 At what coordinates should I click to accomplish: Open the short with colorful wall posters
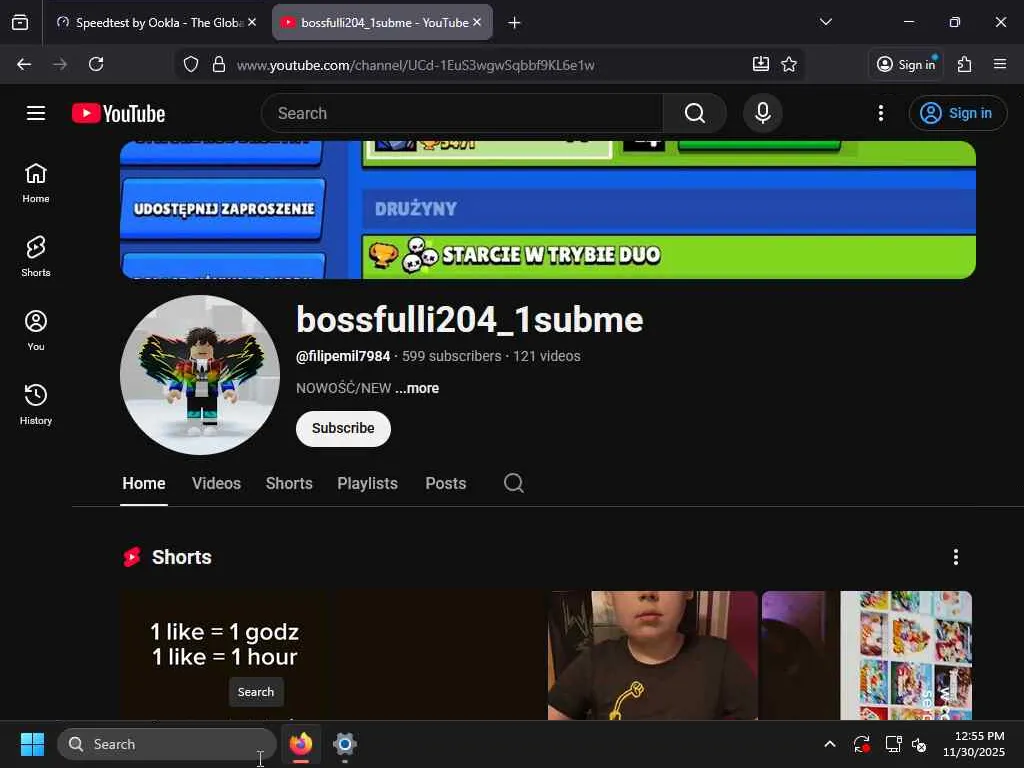[x=867, y=655]
